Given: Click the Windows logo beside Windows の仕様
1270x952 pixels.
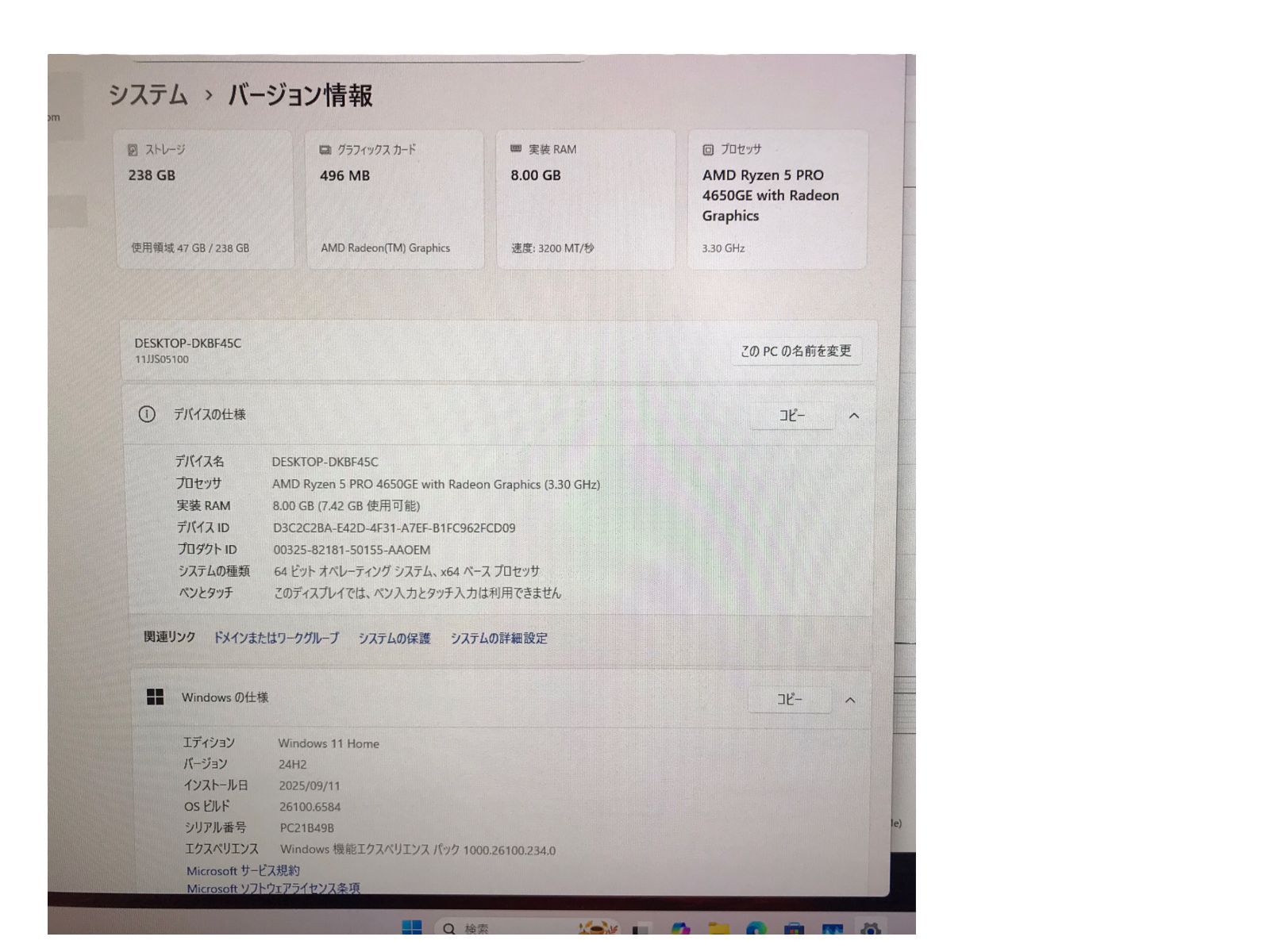Looking at the screenshot, I should (x=155, y=697).
